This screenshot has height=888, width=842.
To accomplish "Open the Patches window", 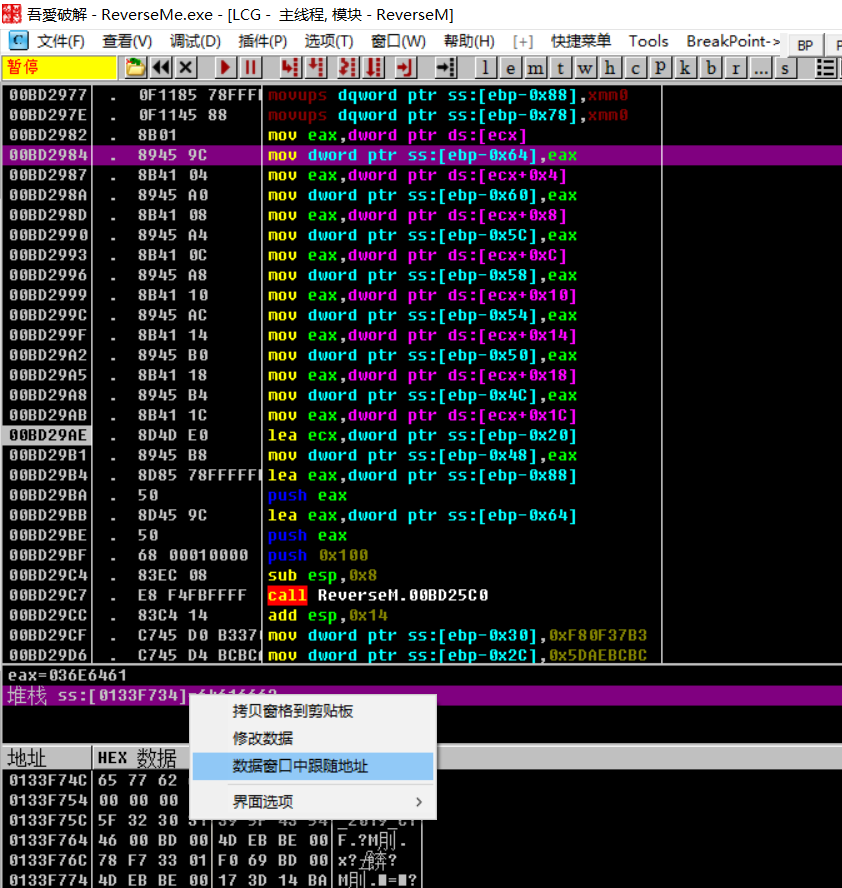I will click(x=659, y=68).
